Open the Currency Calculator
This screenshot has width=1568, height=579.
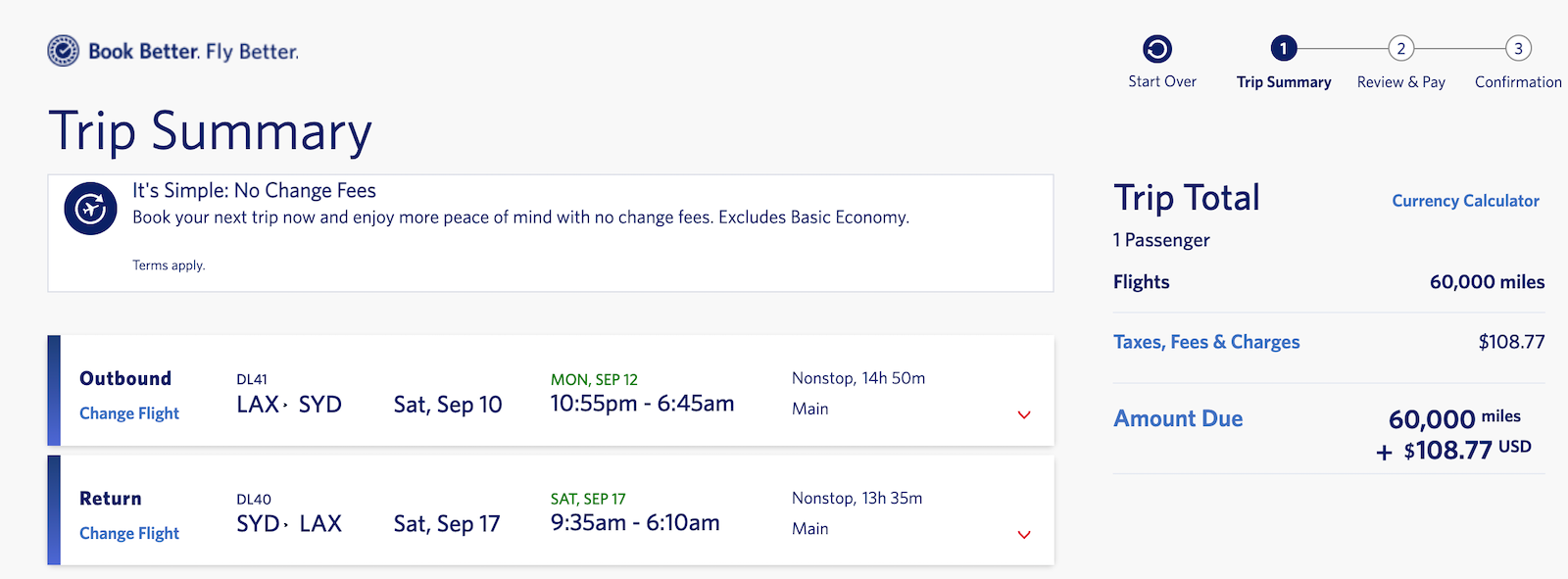tap(1464, 201)
